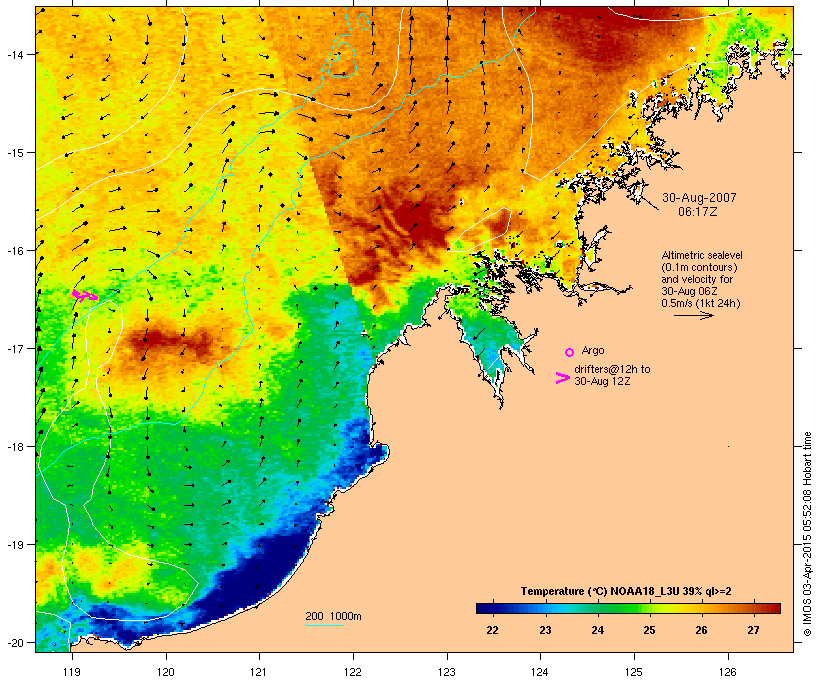
Task: Click the magenta drifter track near 119°E
Action: [84, 296]
